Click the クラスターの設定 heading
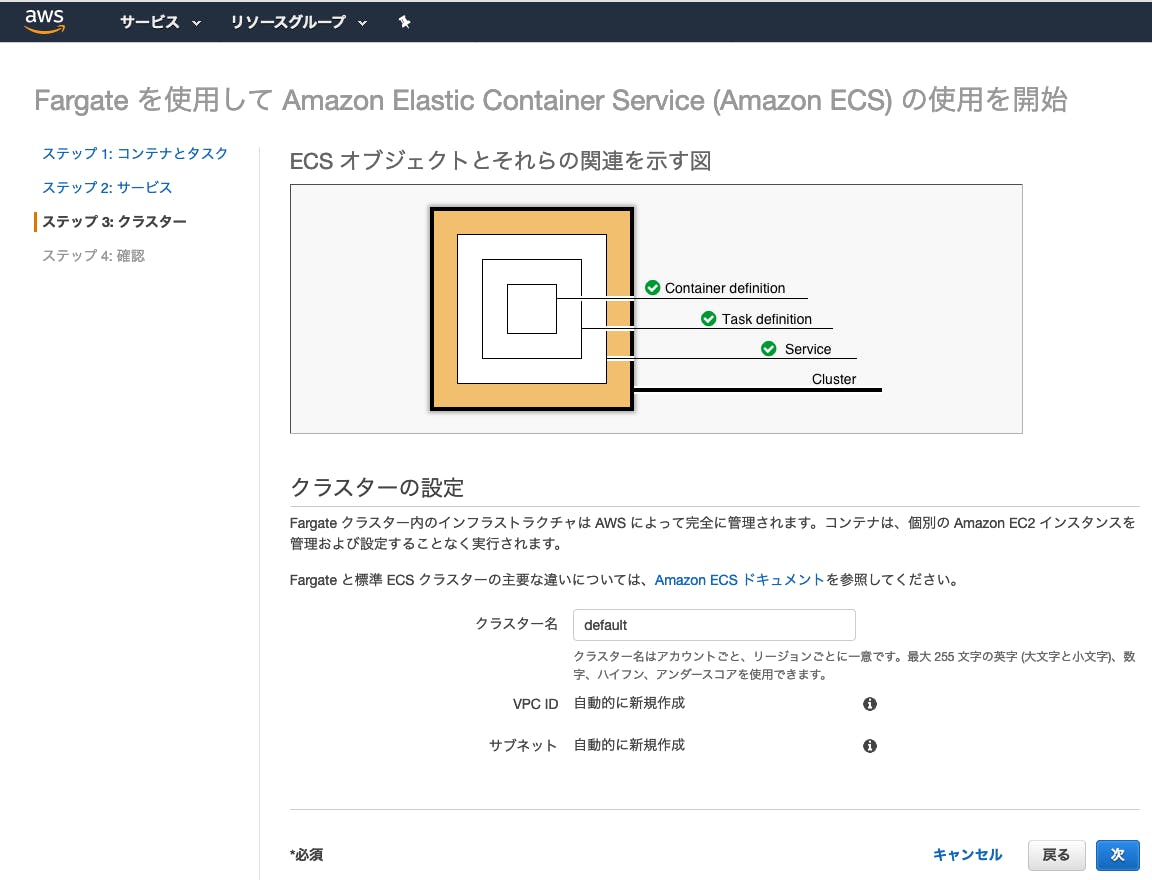 [377, 487]
